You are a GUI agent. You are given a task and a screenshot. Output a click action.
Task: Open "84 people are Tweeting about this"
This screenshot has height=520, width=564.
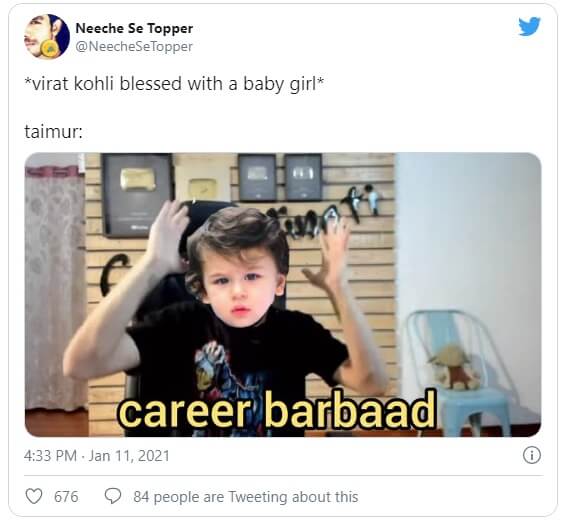click(x=246, y=497)
